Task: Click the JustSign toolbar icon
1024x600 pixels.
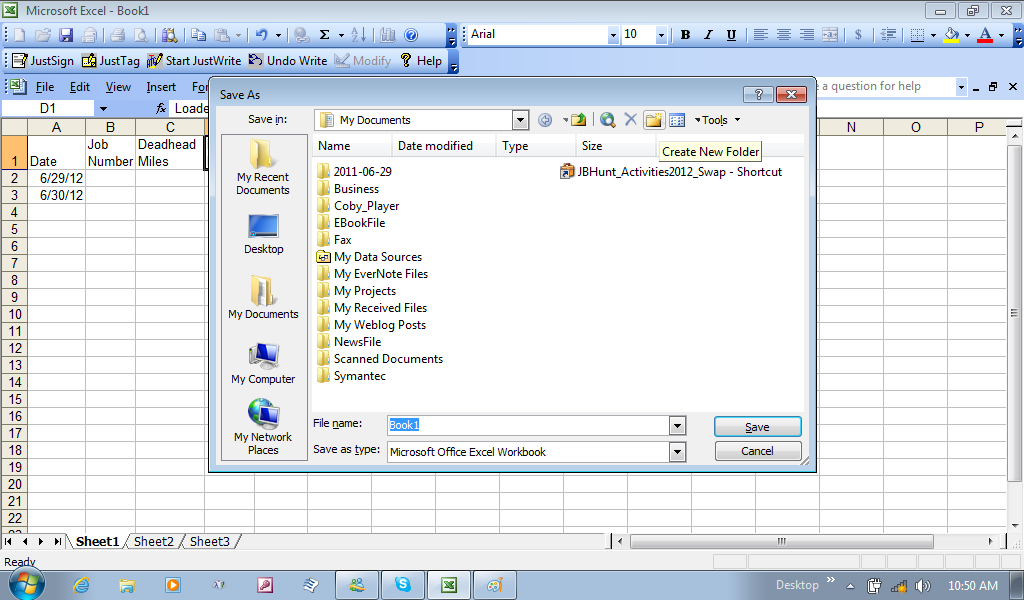Action: point(43,61)
